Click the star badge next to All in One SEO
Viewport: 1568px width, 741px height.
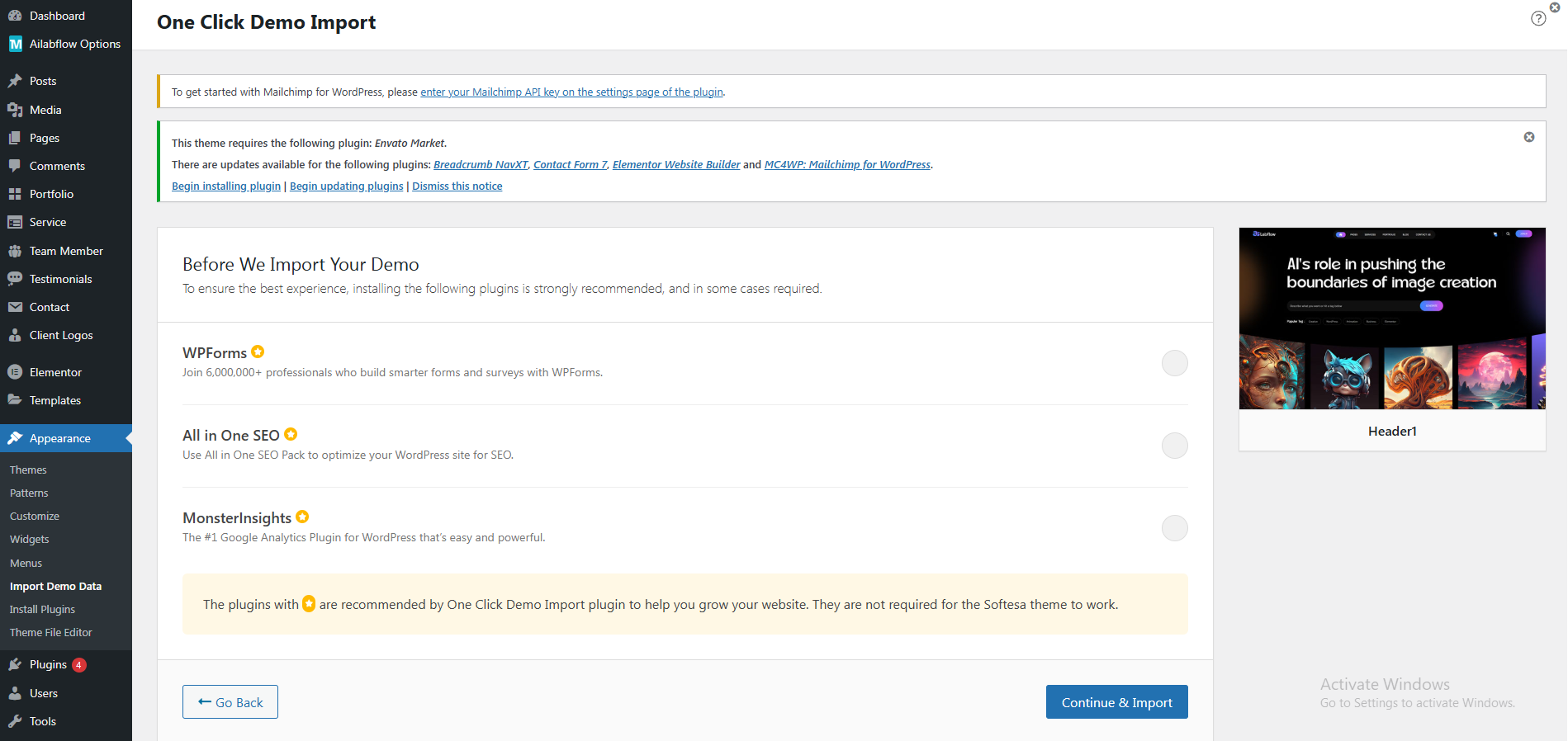pos(291,434)
